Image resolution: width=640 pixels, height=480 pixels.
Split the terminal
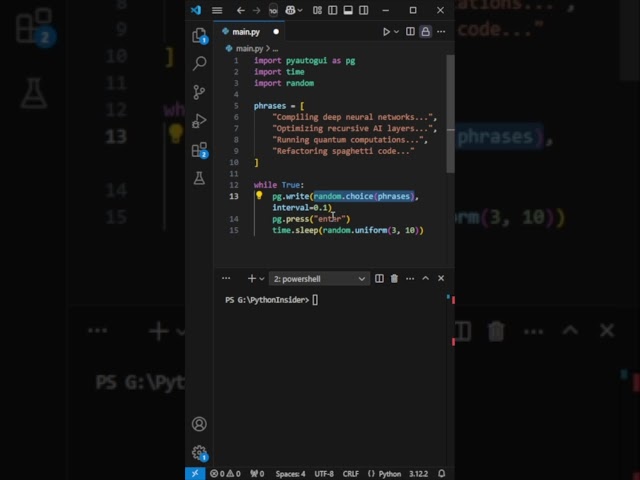379,278
